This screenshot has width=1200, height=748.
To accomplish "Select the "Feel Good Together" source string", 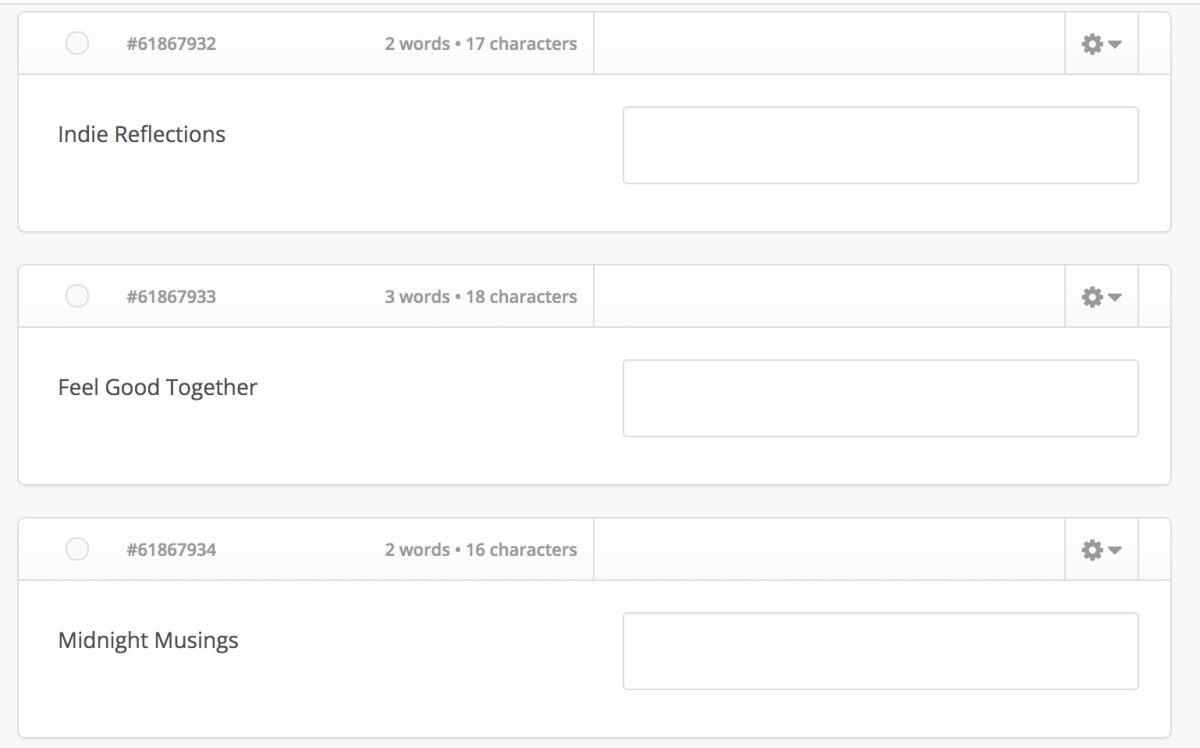I will click(158, 387).
